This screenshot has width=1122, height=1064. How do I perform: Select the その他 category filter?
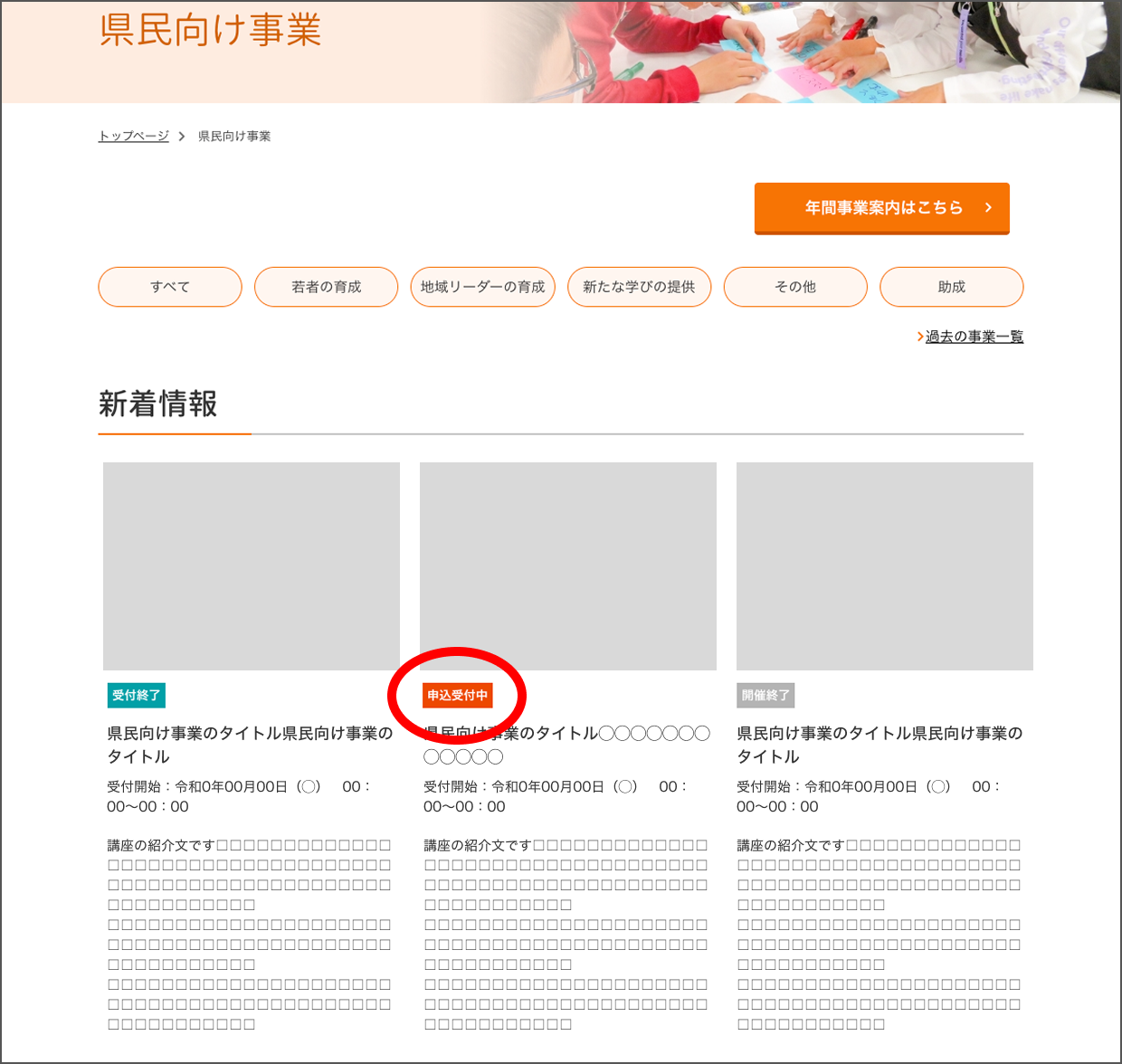(794, 287)
